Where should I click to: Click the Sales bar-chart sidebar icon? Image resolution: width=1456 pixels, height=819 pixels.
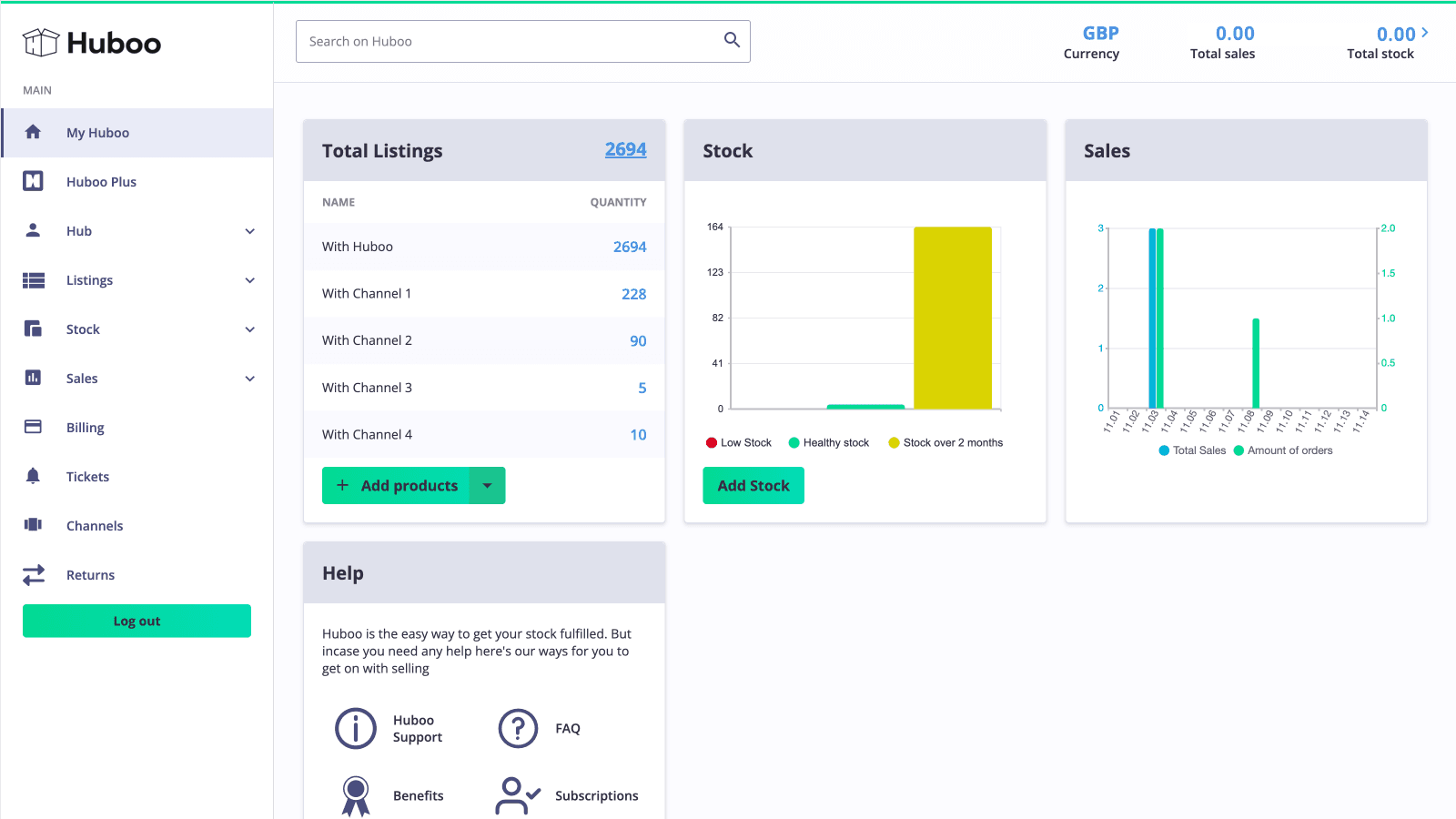33,378
